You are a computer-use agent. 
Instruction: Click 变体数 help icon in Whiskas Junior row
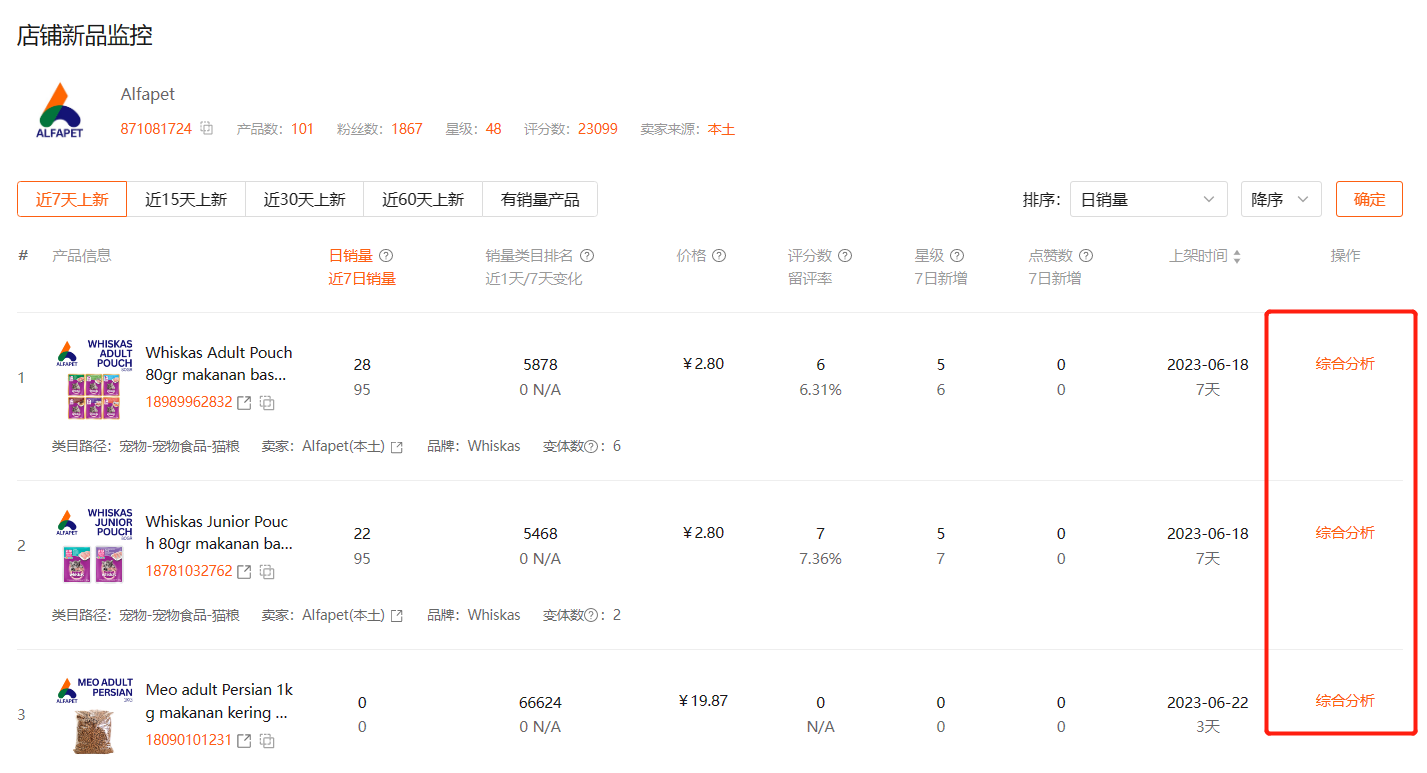tap(591, 616)
